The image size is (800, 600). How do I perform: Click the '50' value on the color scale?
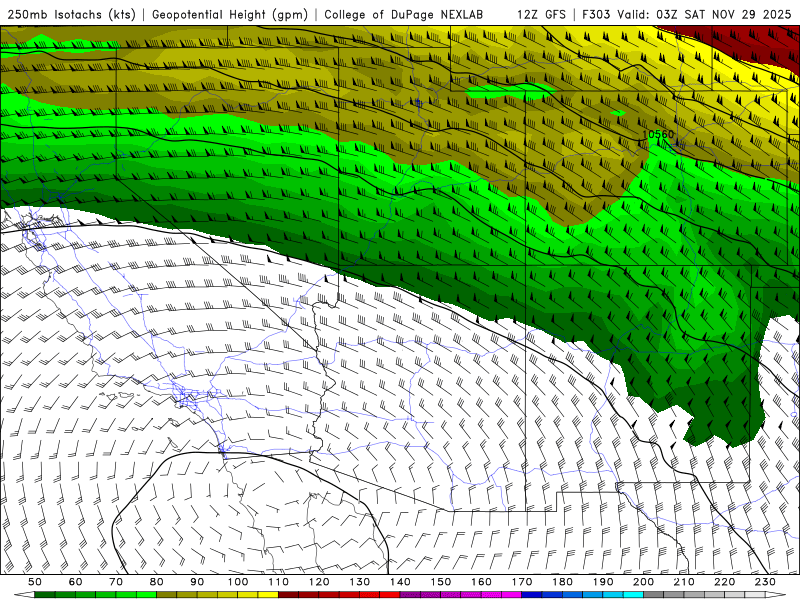tap(35, 582)
